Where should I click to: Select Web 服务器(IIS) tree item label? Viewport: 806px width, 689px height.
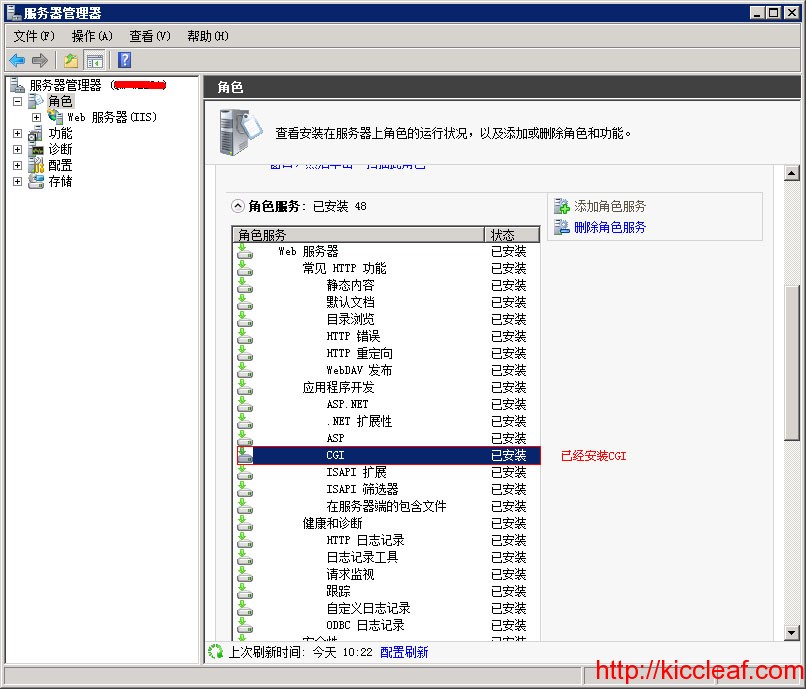(112, 117)
